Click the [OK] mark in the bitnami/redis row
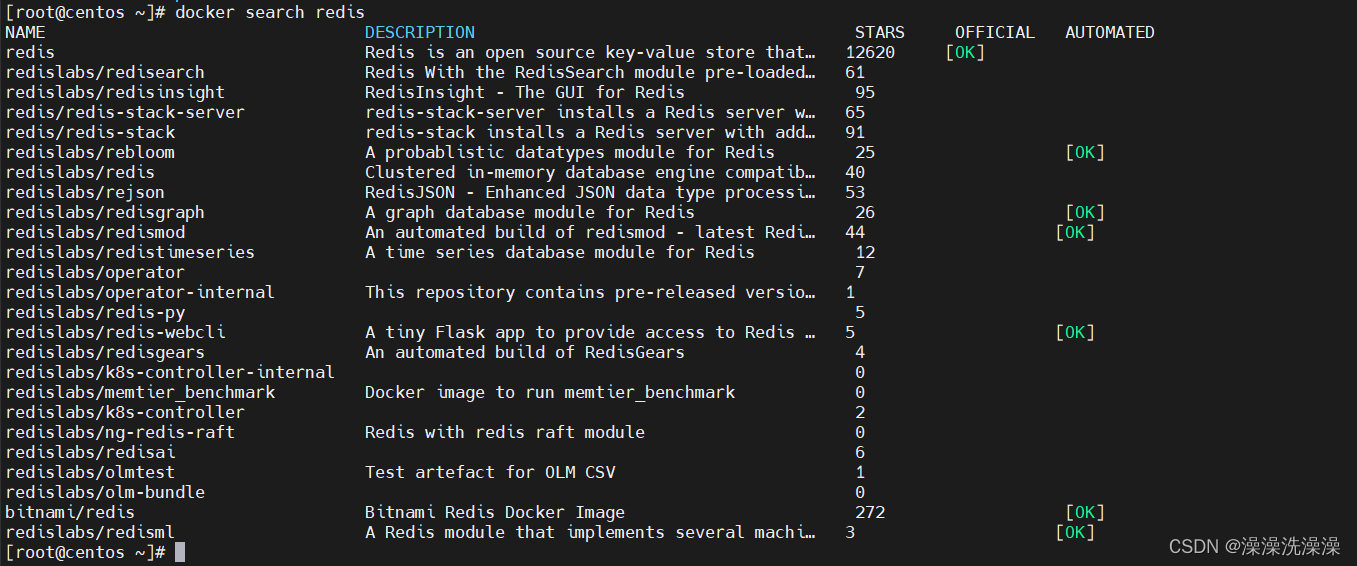1357x566 pixels. (x=1085, y=512)
